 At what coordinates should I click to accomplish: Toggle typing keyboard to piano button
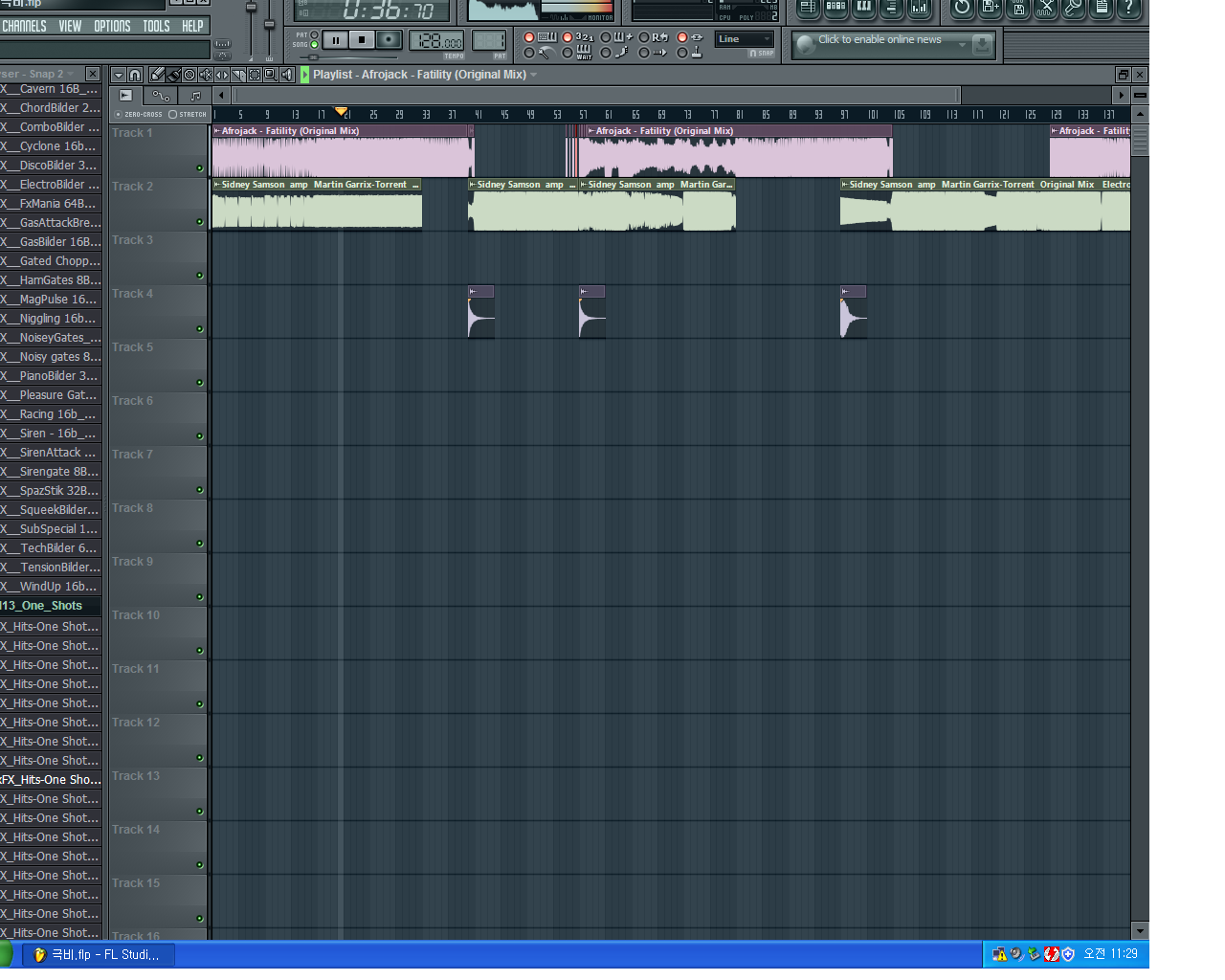(x=528, y=37)
